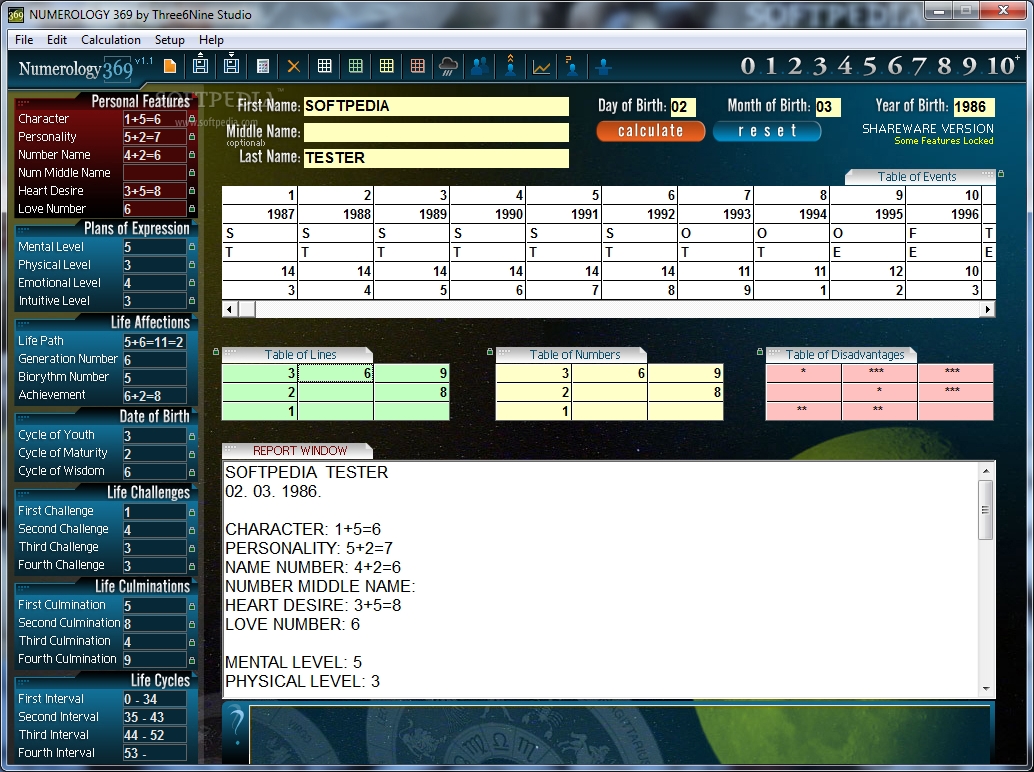Click the line chart toolbar icon

(541, 67)
